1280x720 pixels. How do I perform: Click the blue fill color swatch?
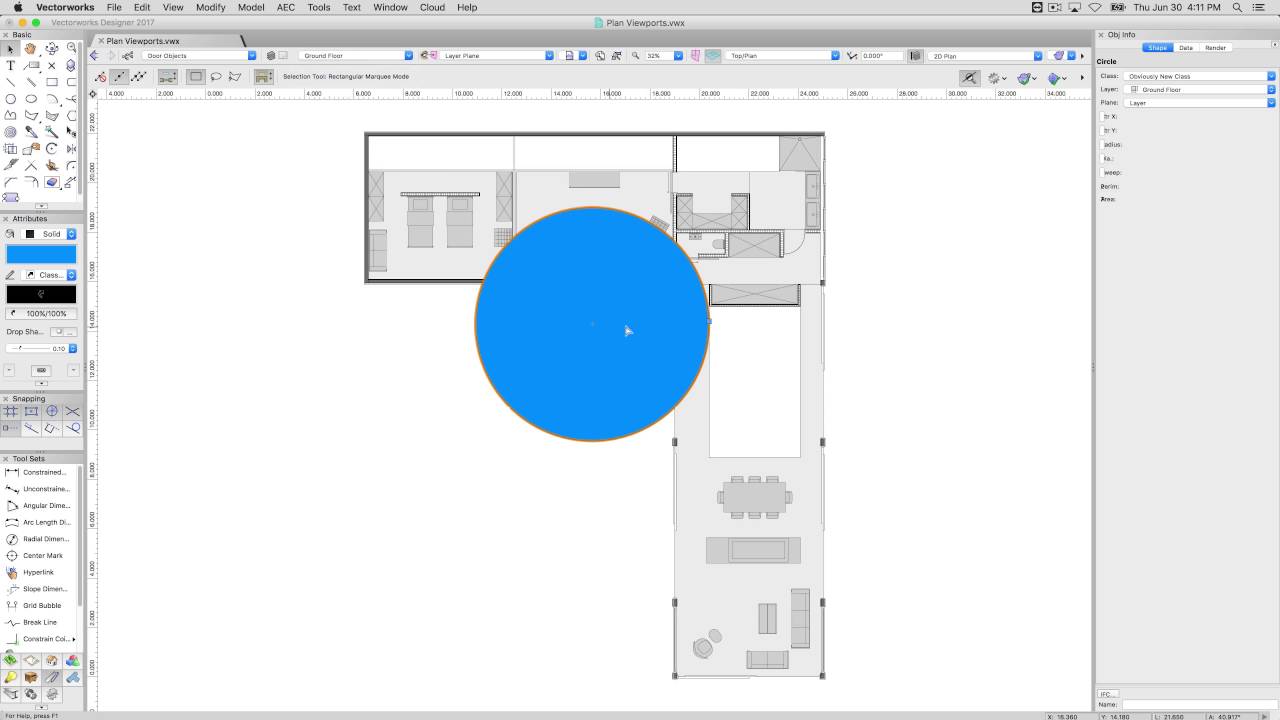(41, 254)
